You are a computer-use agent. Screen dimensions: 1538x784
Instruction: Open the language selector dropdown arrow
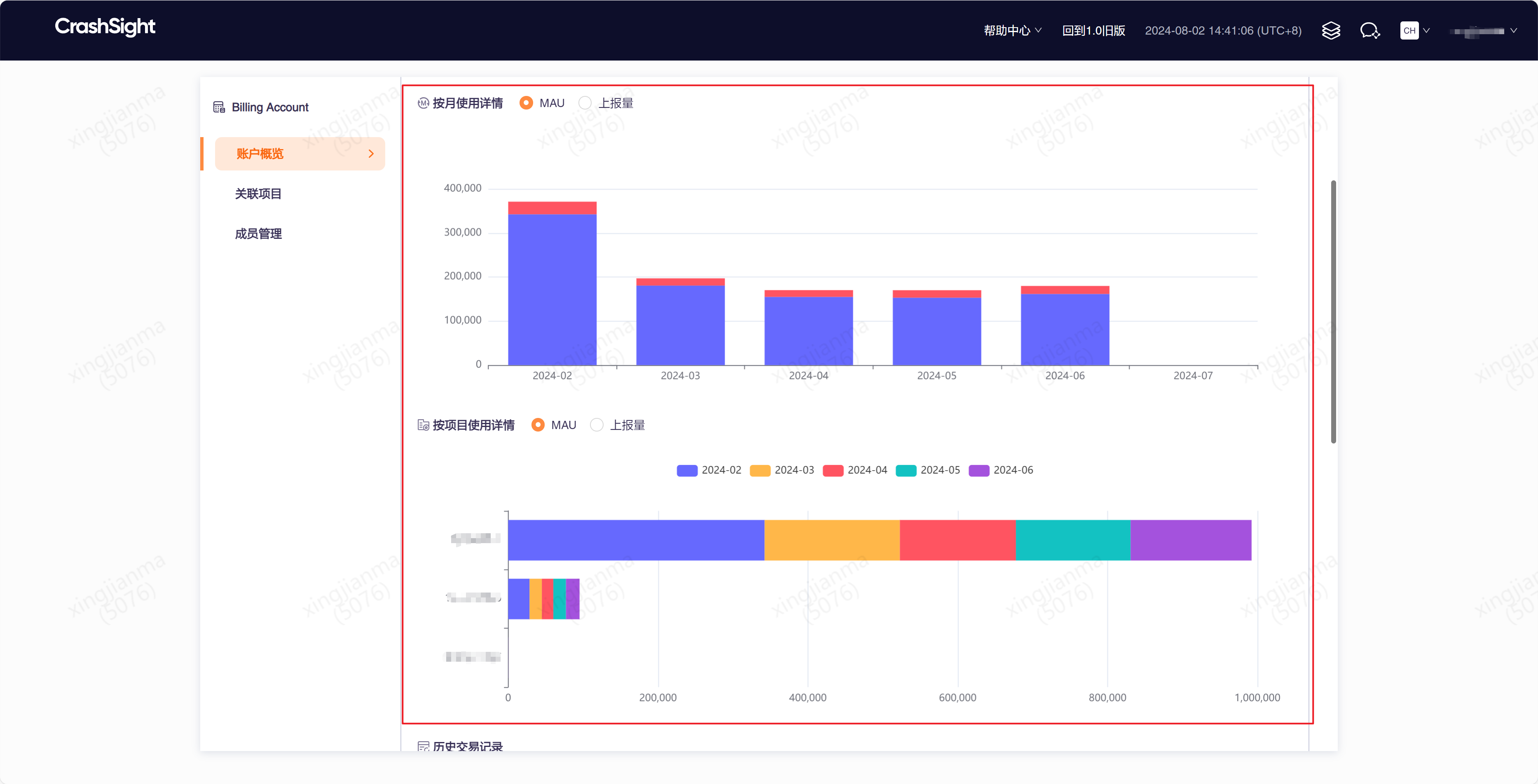click(1426, 30)
